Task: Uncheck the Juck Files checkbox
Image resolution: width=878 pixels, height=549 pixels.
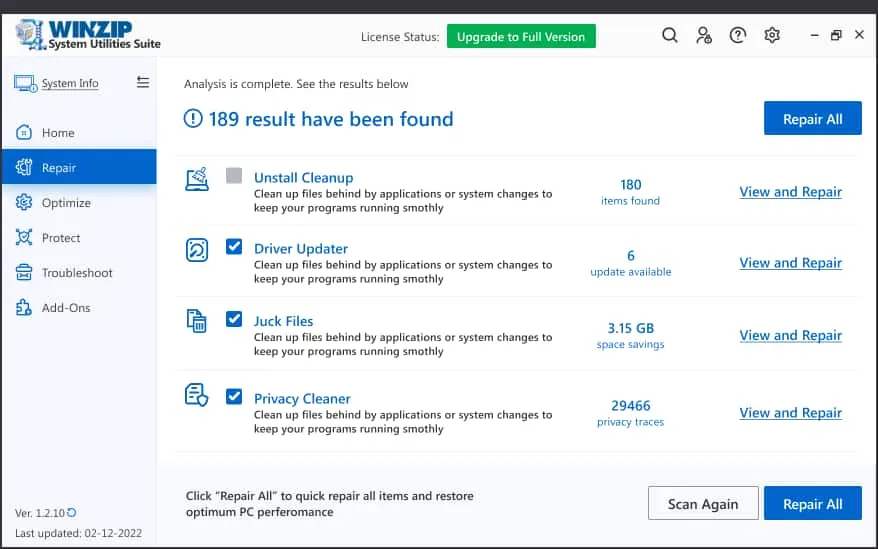Action: coord(234,319)
